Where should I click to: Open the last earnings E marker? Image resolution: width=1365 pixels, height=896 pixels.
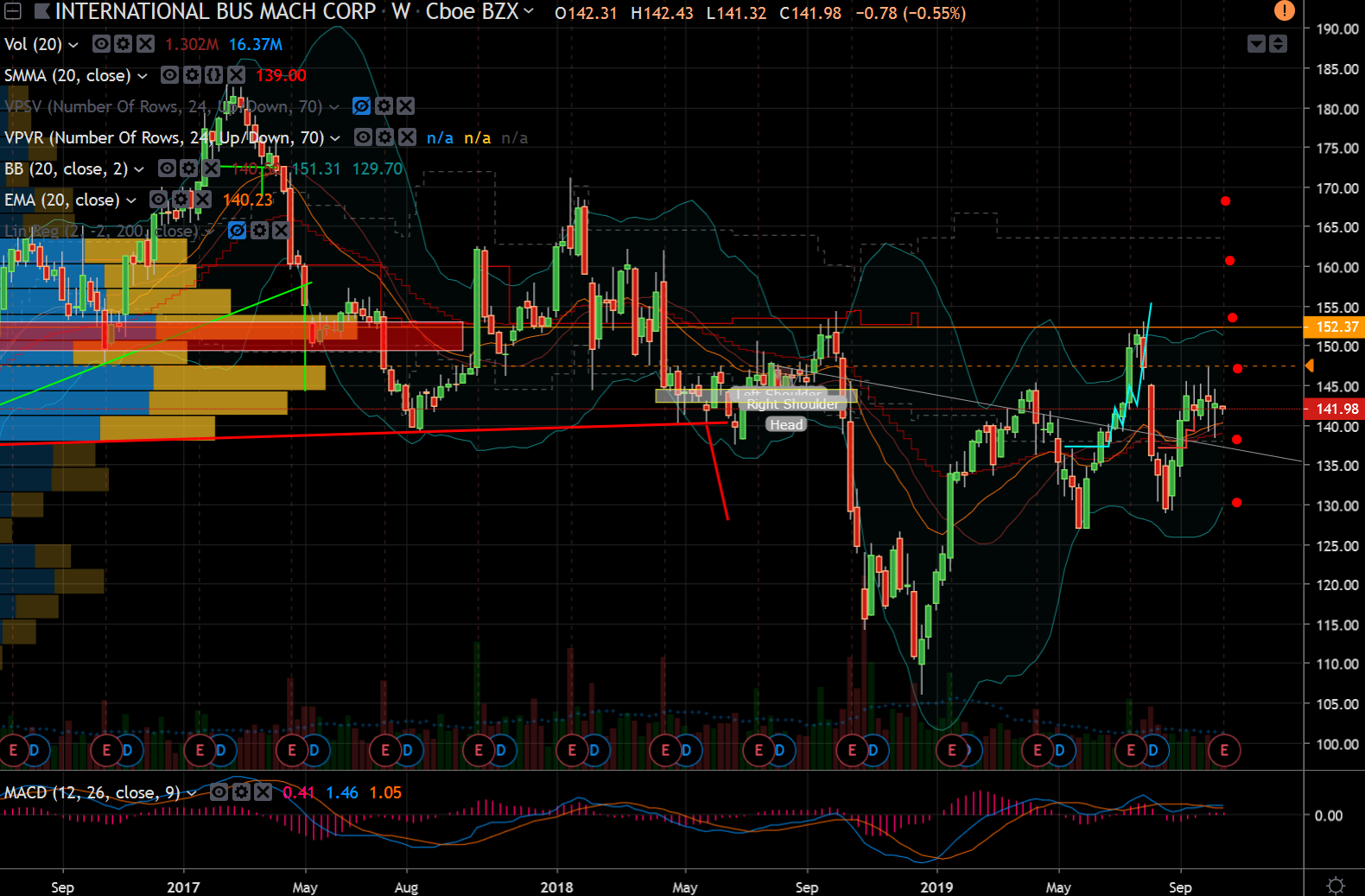click(1224, 750)
